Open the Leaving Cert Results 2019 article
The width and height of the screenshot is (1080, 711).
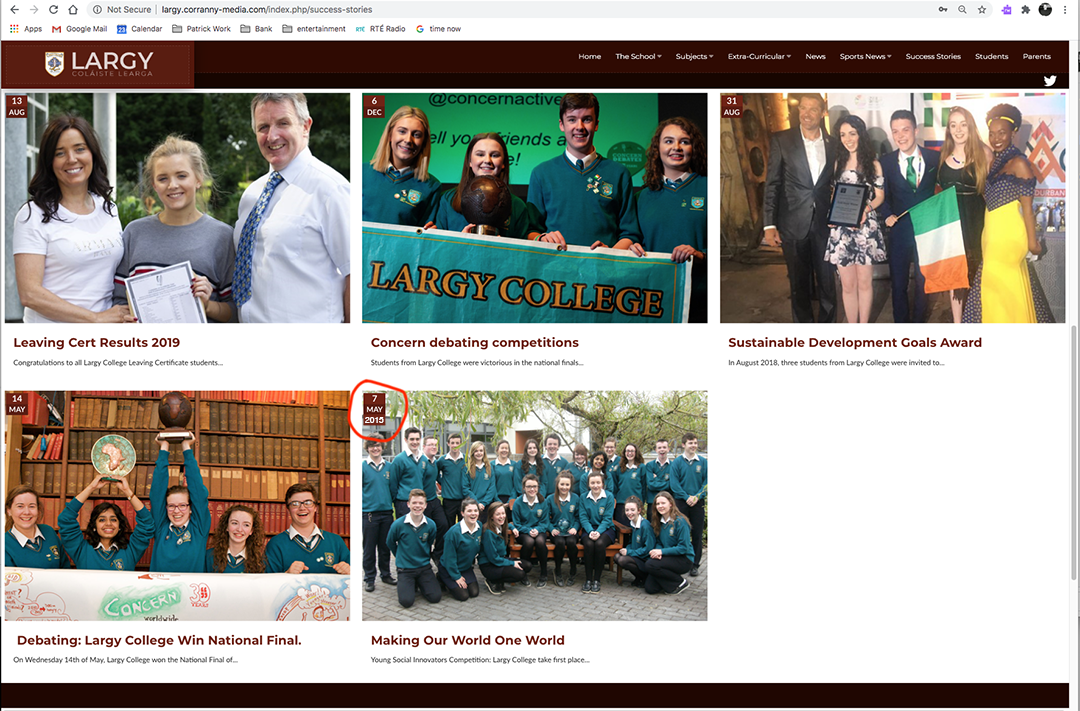click(x=97, y=343)
